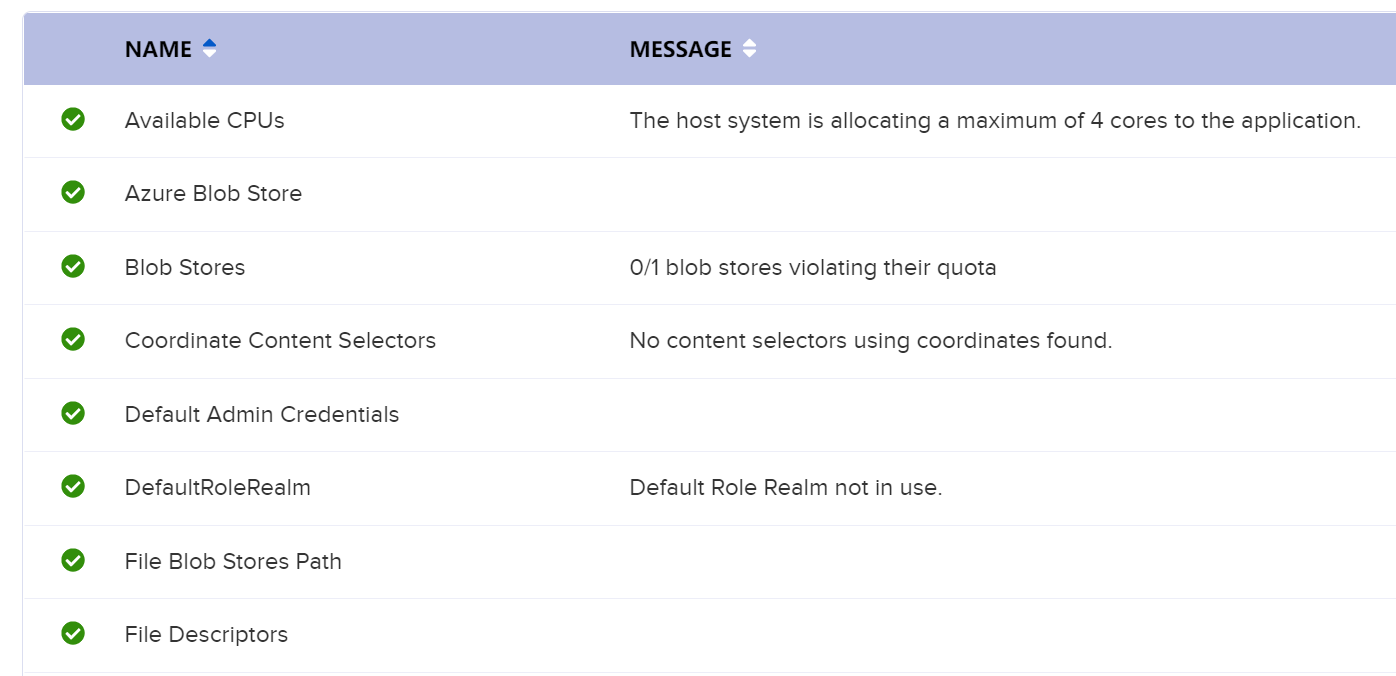Click the blob stores quota violation message
The width and height of the screenshot is (1396, 676).
(813, 267)
